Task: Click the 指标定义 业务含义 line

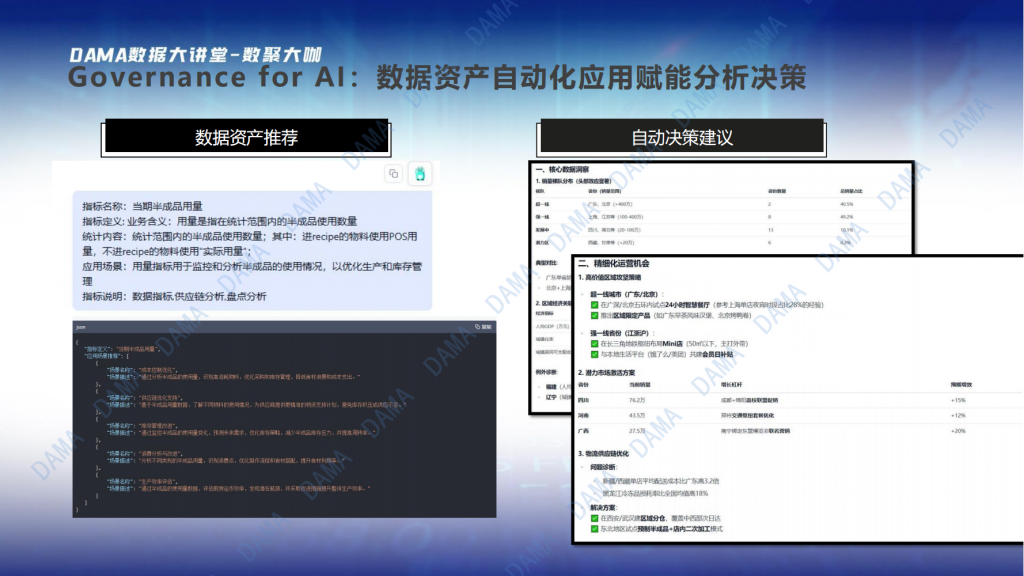Action: (x=219, y=221)
